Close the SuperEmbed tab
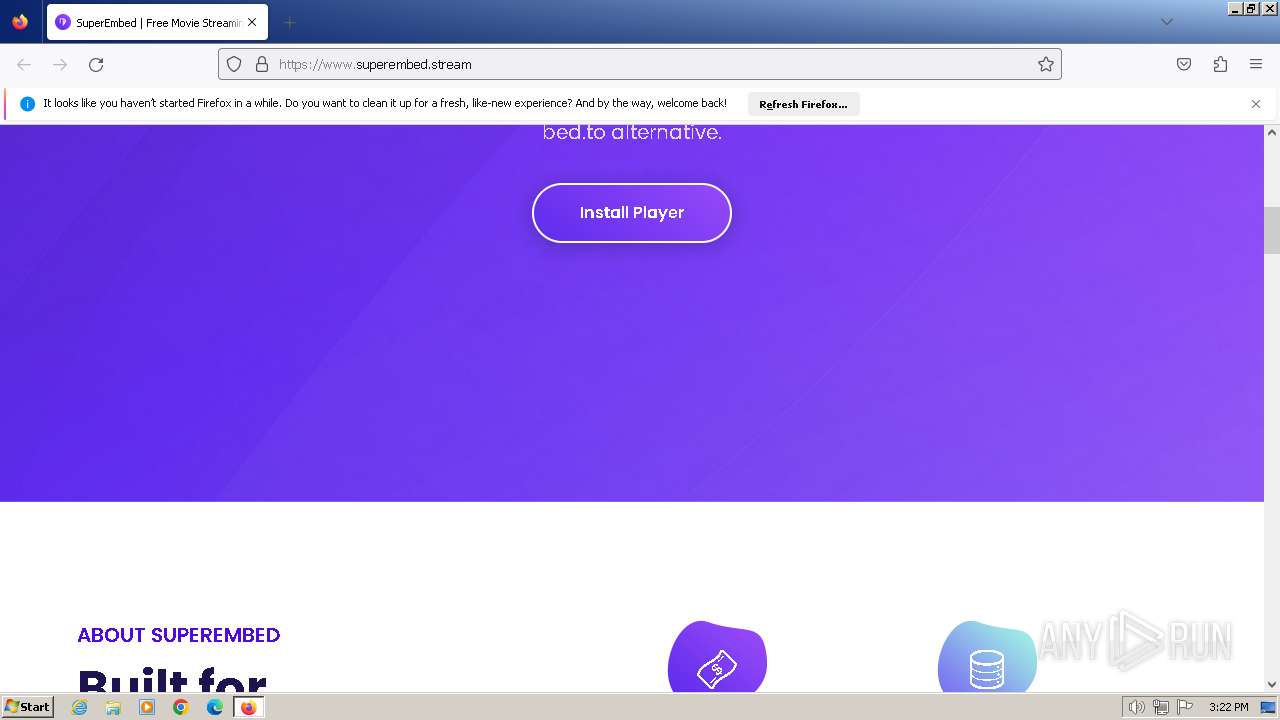This screenshot has width=1280, height=720. pyautogui.click(x=252, y=22)
